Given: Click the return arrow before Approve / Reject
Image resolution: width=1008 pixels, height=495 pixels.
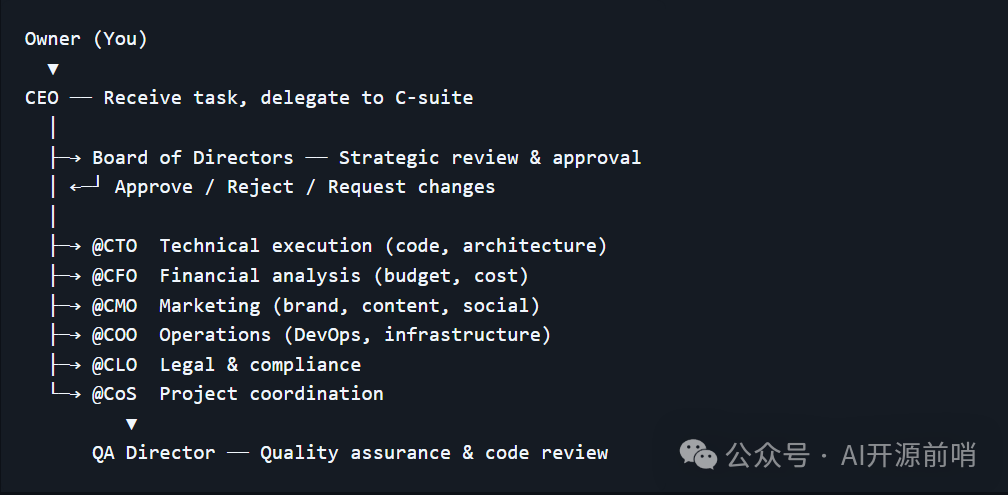Looking at the screenshot, I should click(x=85, y=187).
